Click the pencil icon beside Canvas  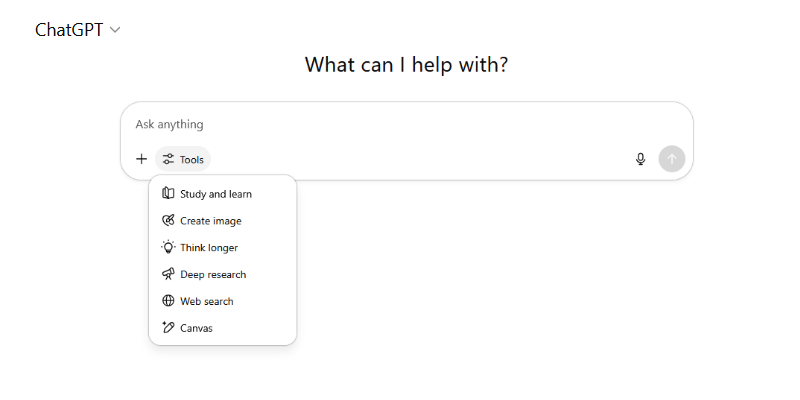pyautogui.click(x=168, y=328)
